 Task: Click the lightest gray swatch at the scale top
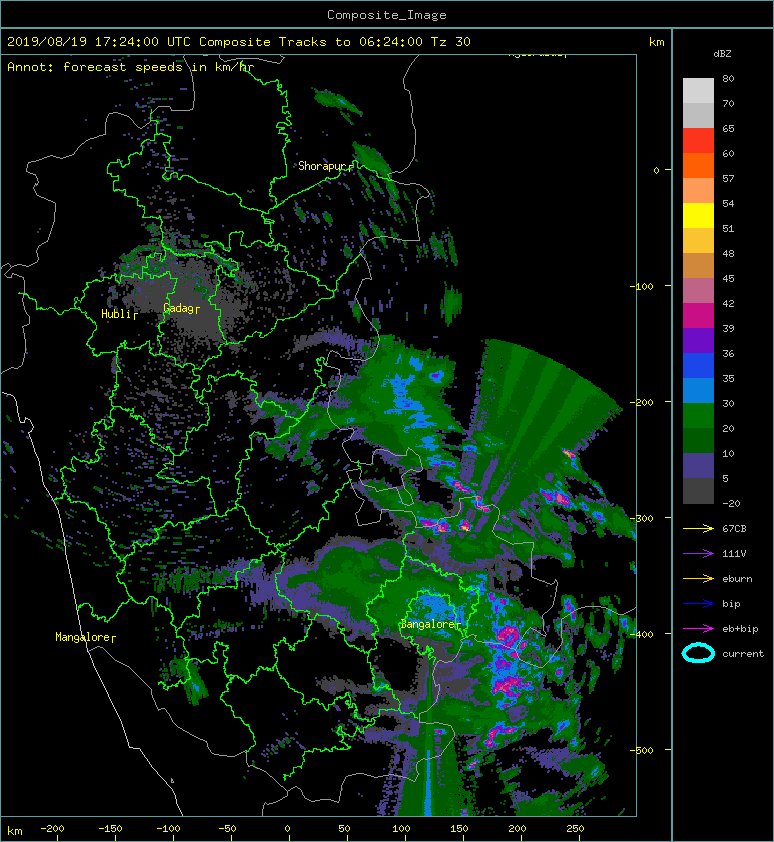coord(698,91)
